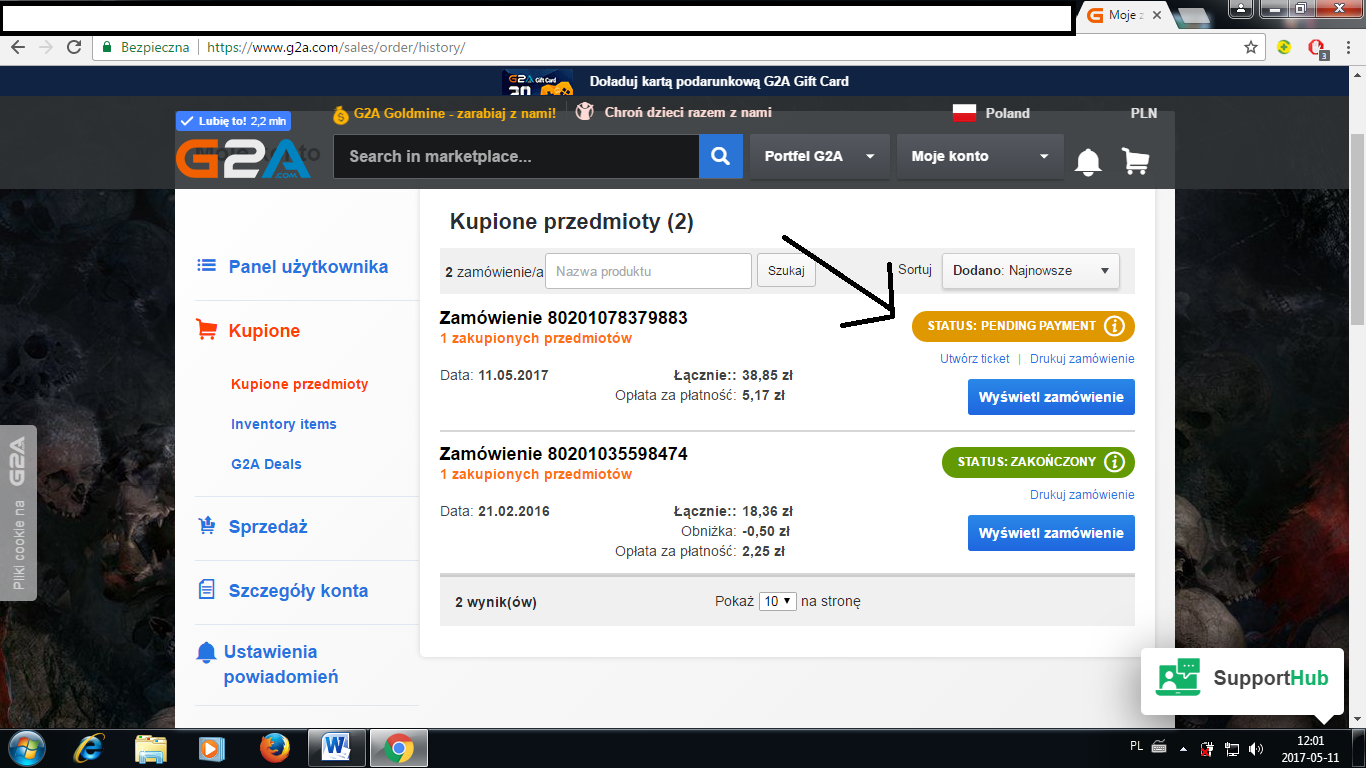Click Chroń dzieci razem z nami link
Screen dimensions: 1366x768
coord(688,113)
